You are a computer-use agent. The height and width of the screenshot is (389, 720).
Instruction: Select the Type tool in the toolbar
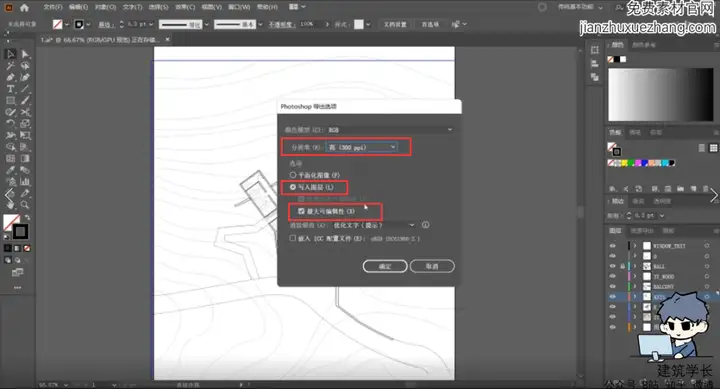click(x=10, y=89)
